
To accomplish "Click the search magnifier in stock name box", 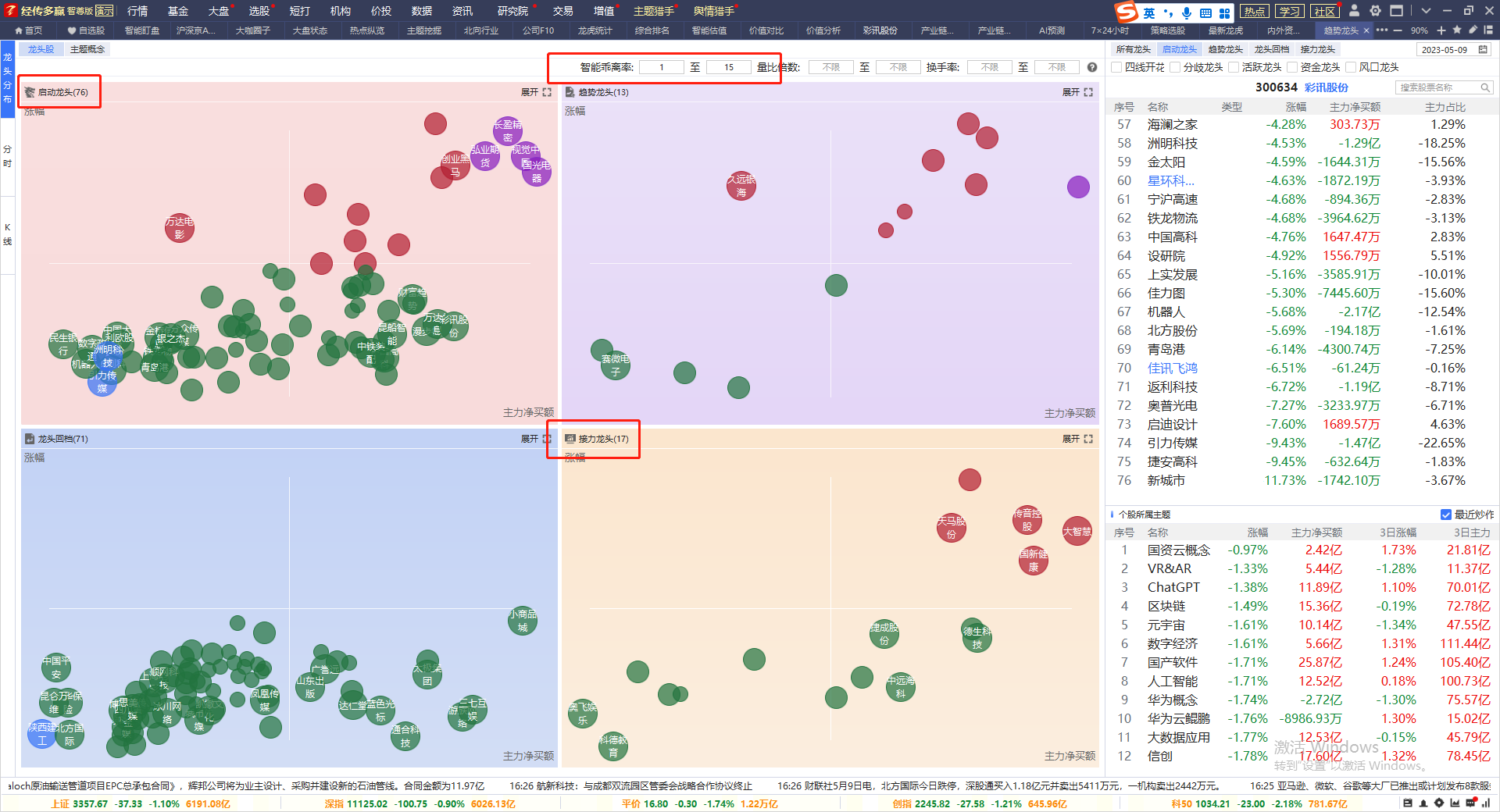I will [1485, 87].
